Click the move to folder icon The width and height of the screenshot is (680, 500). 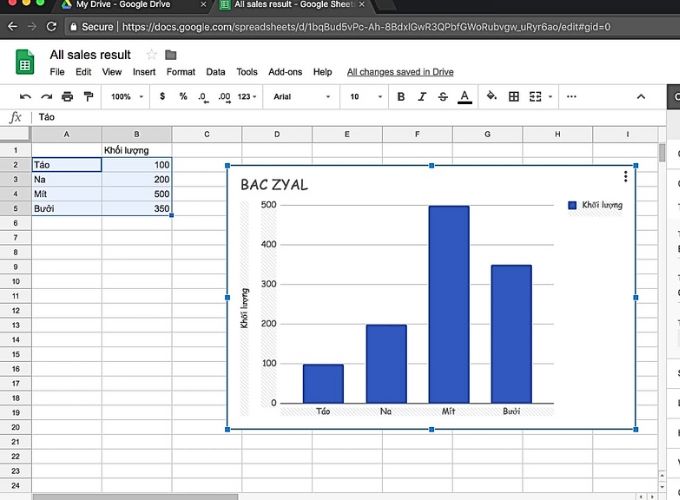[171, 55]
